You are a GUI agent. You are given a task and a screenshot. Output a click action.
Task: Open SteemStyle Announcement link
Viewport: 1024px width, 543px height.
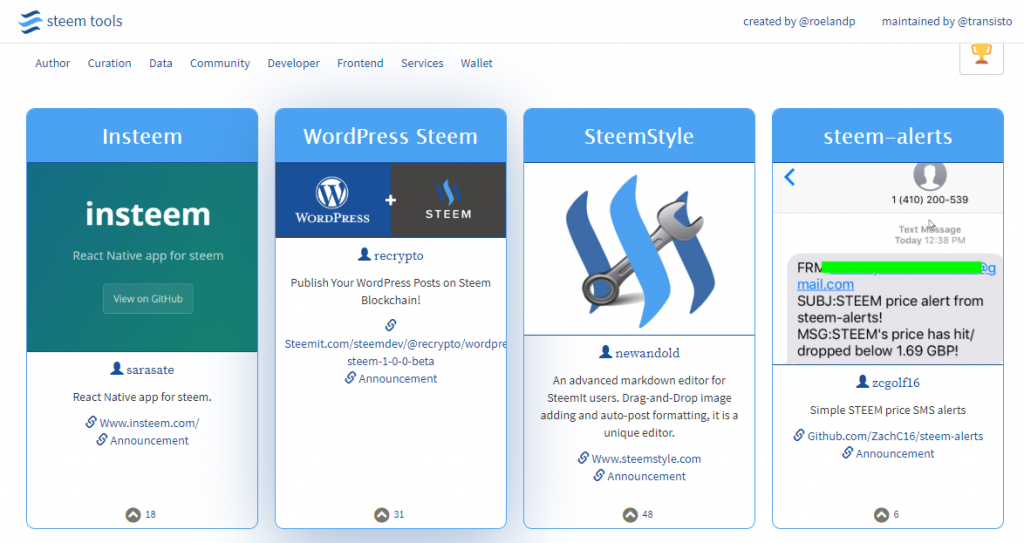pos(647,476)
